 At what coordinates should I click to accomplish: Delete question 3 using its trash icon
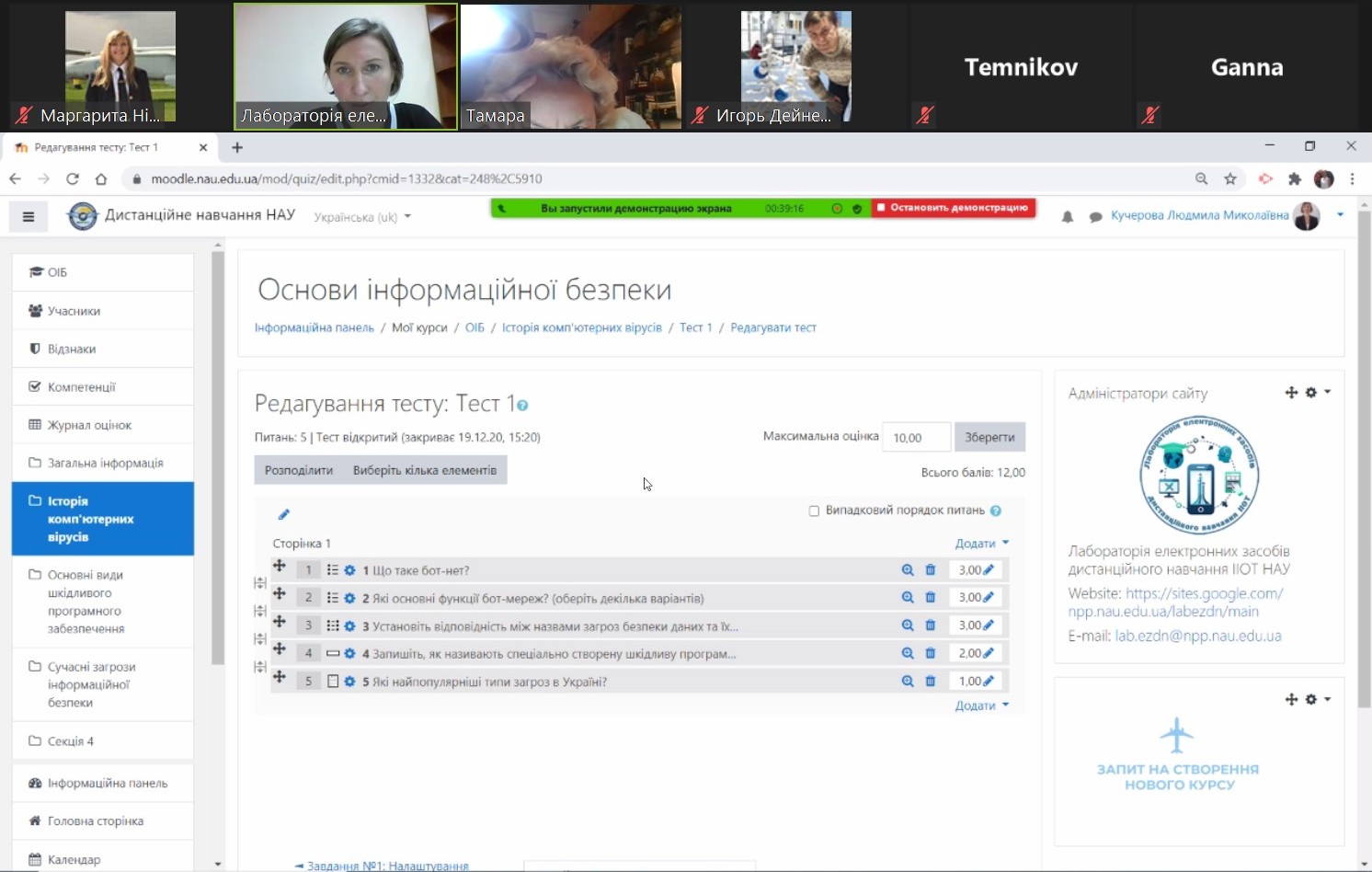930,625
